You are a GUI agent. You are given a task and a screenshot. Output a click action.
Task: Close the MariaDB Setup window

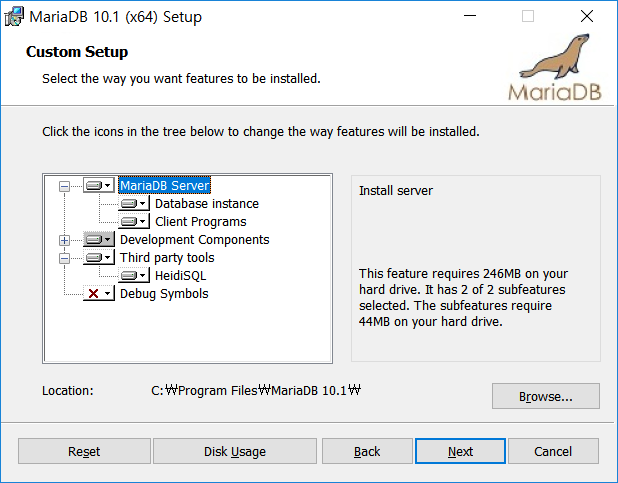pyautogui.click(x=587, y=16)
